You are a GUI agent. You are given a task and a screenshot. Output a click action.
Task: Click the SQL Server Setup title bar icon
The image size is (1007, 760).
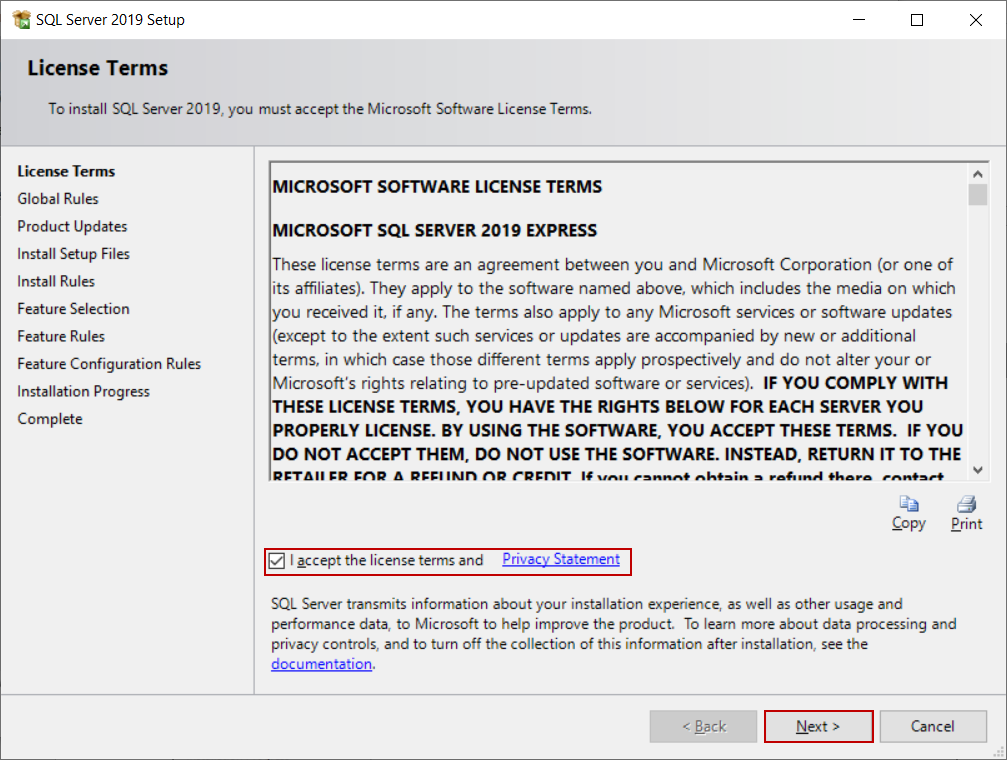coord(21,20)
